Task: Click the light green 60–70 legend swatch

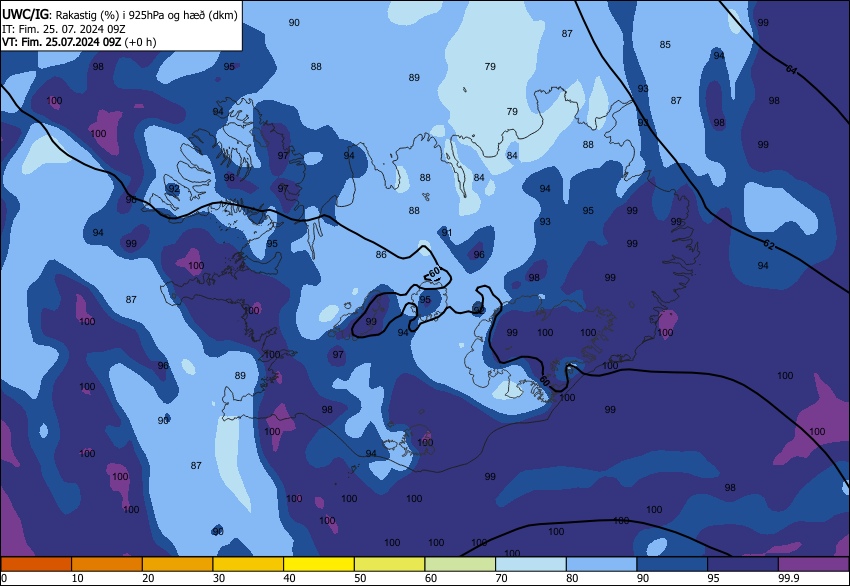Action: 460,564
